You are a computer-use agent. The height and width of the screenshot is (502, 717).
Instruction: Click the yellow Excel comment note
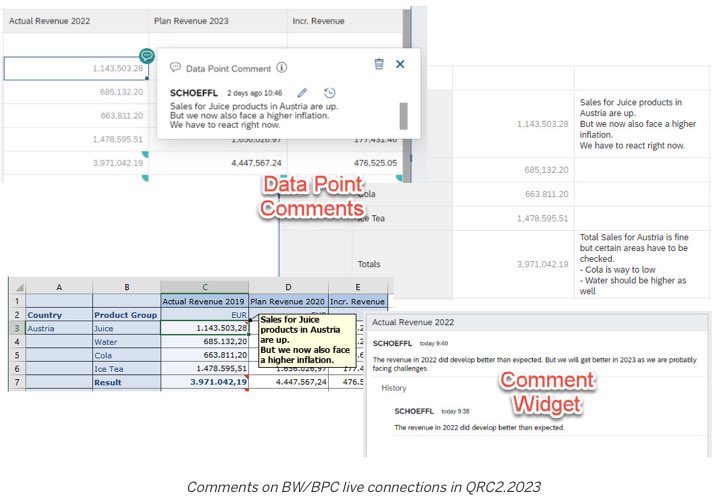(x=307, y=340)
